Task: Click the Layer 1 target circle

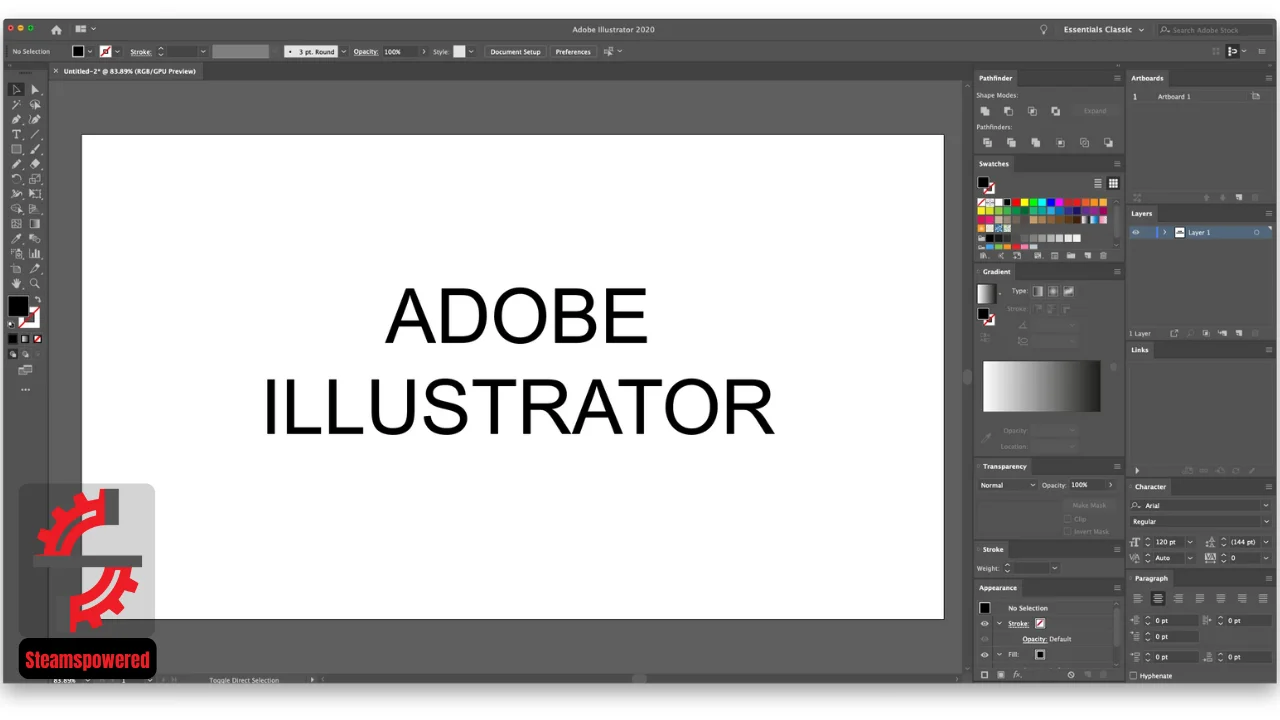Action: (1256, 232)
